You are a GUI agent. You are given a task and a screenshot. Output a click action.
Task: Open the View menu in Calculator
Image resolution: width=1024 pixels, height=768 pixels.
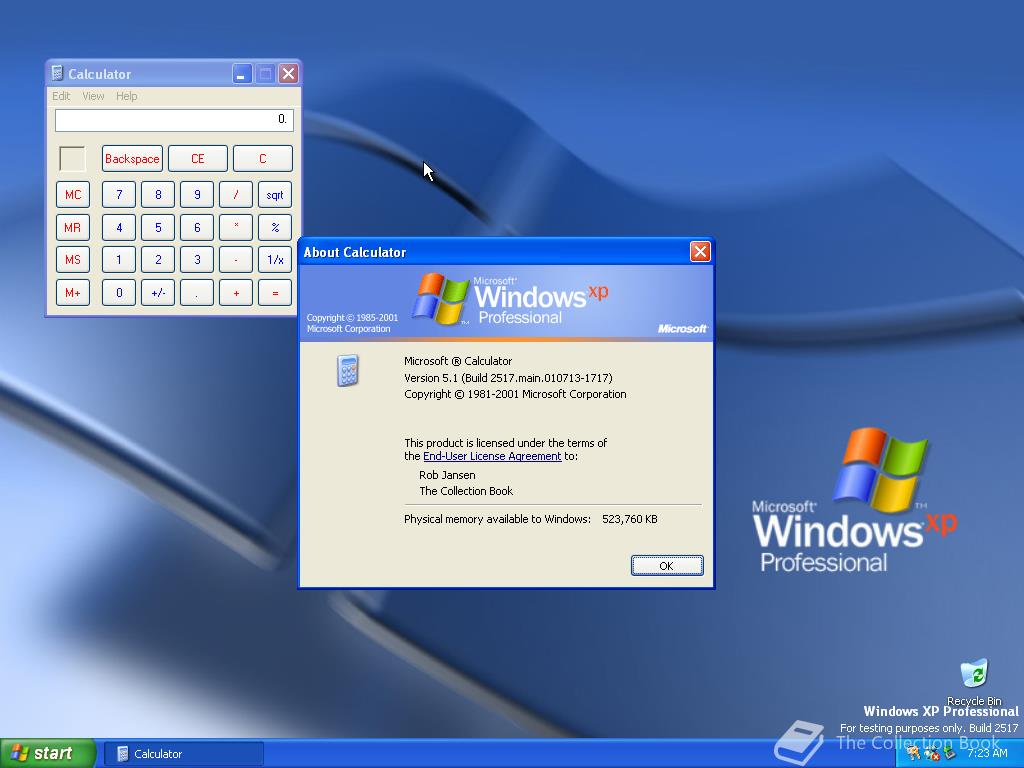pyautogui.click(x=93, y=96)
